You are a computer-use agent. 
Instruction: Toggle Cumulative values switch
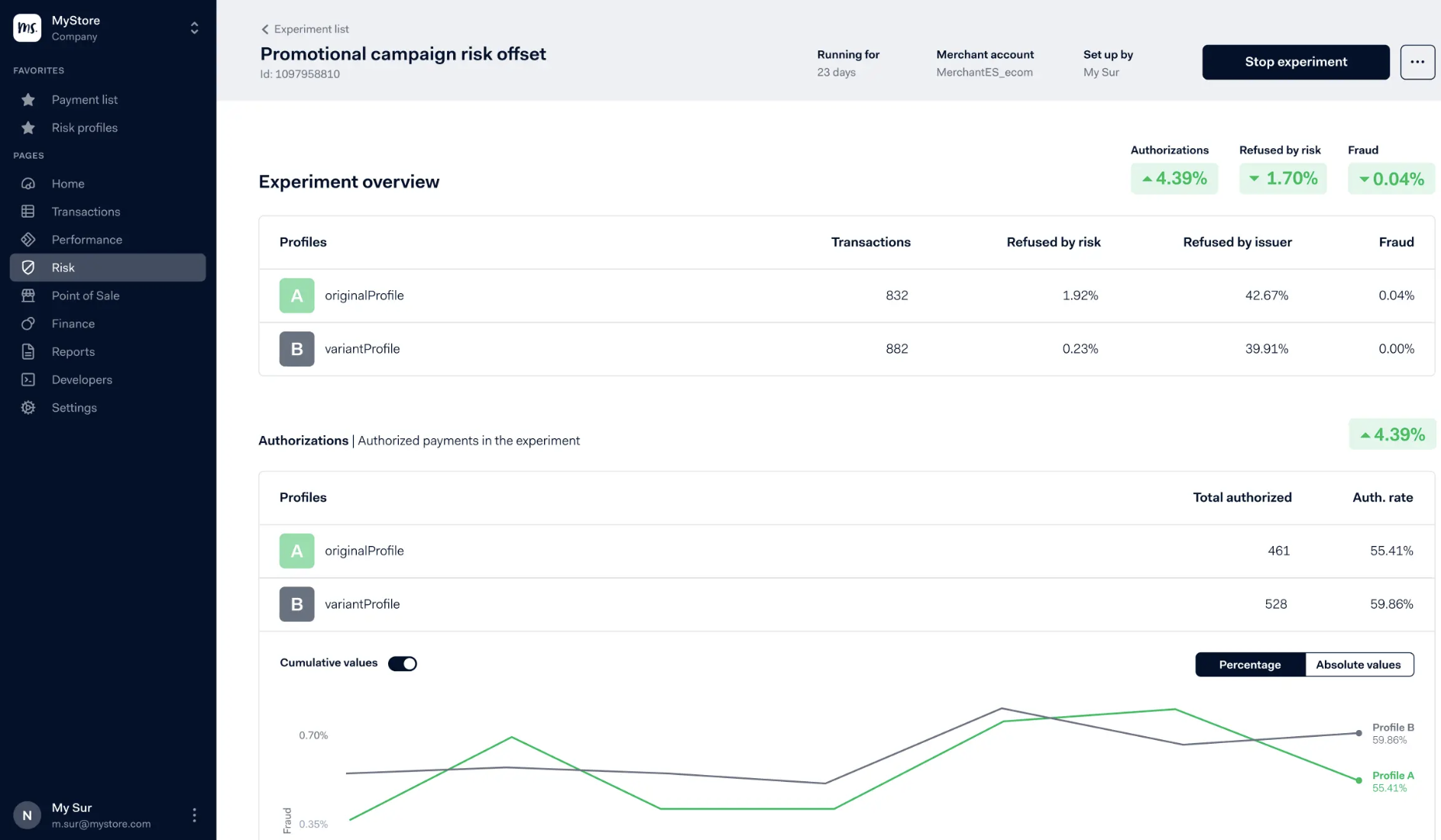[403, 663]
